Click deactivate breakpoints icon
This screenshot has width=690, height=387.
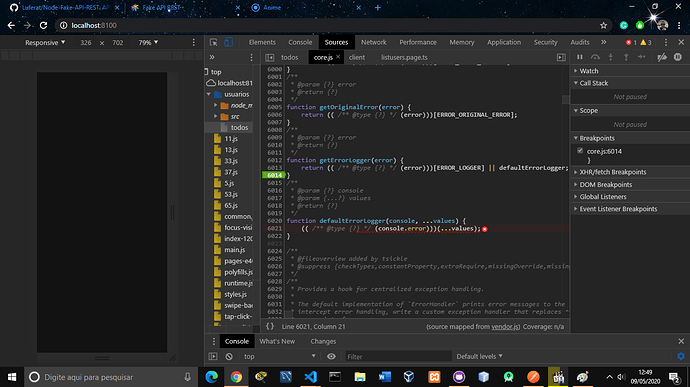[662, 57]
